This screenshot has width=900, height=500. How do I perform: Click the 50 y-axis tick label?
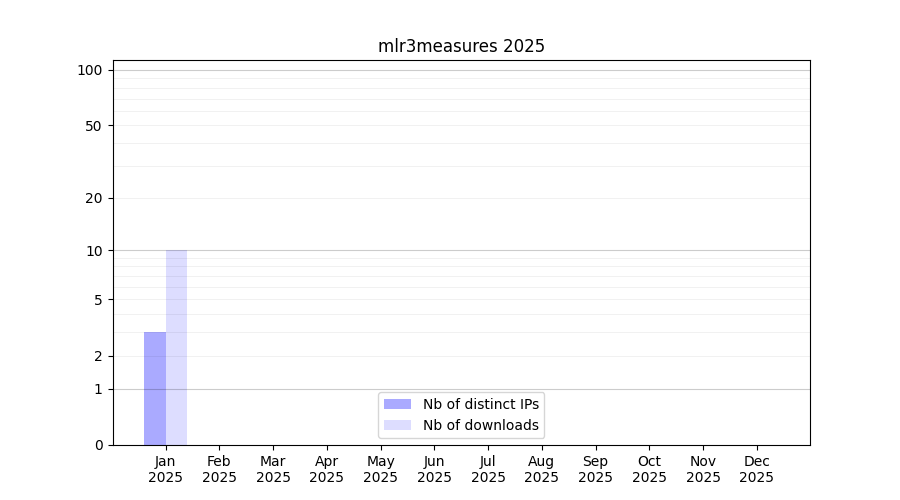pyautogui.click(x=93, y=126)
